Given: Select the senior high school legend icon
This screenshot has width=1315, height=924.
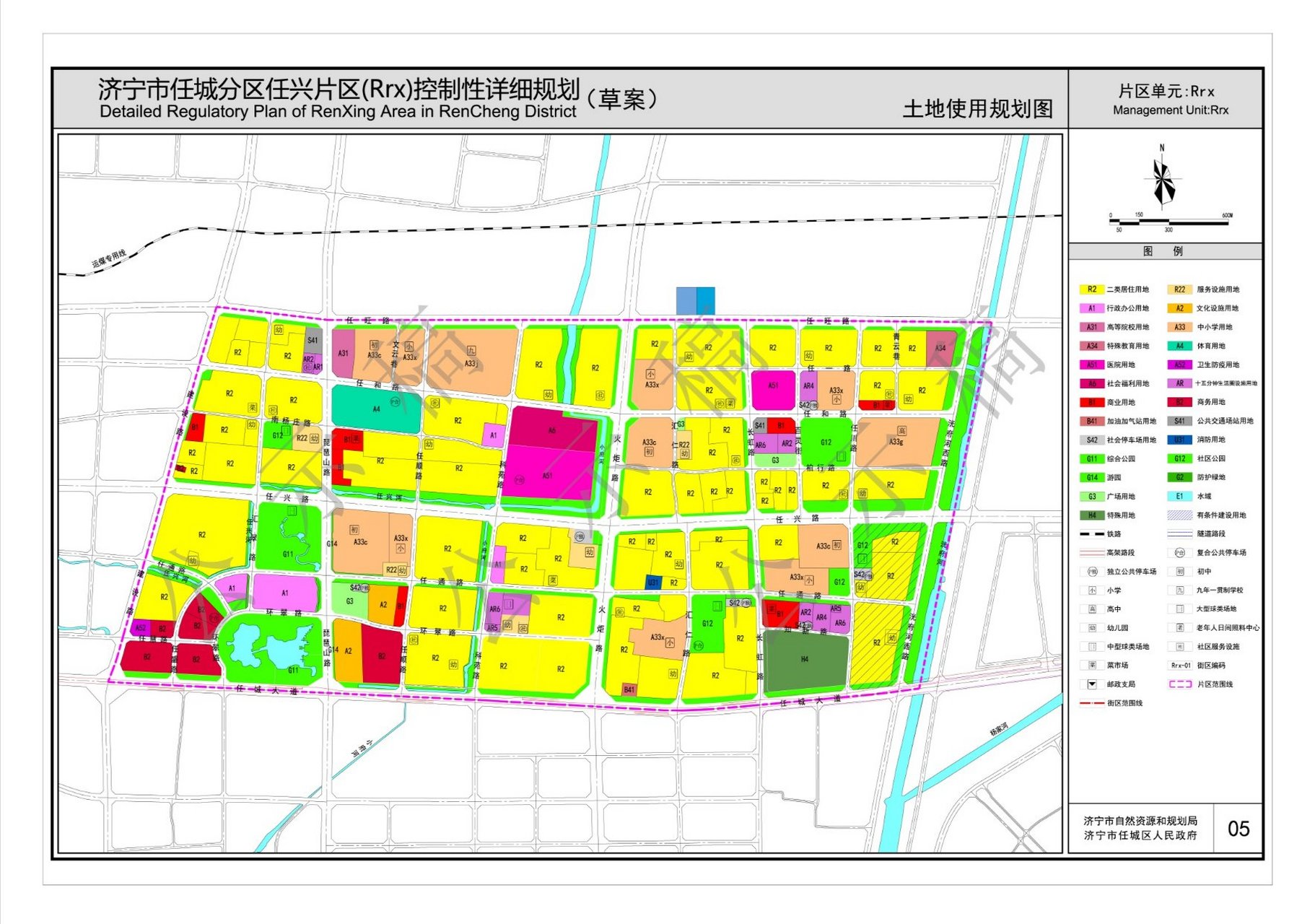Looking at the screenshot, I should 1092,609.
